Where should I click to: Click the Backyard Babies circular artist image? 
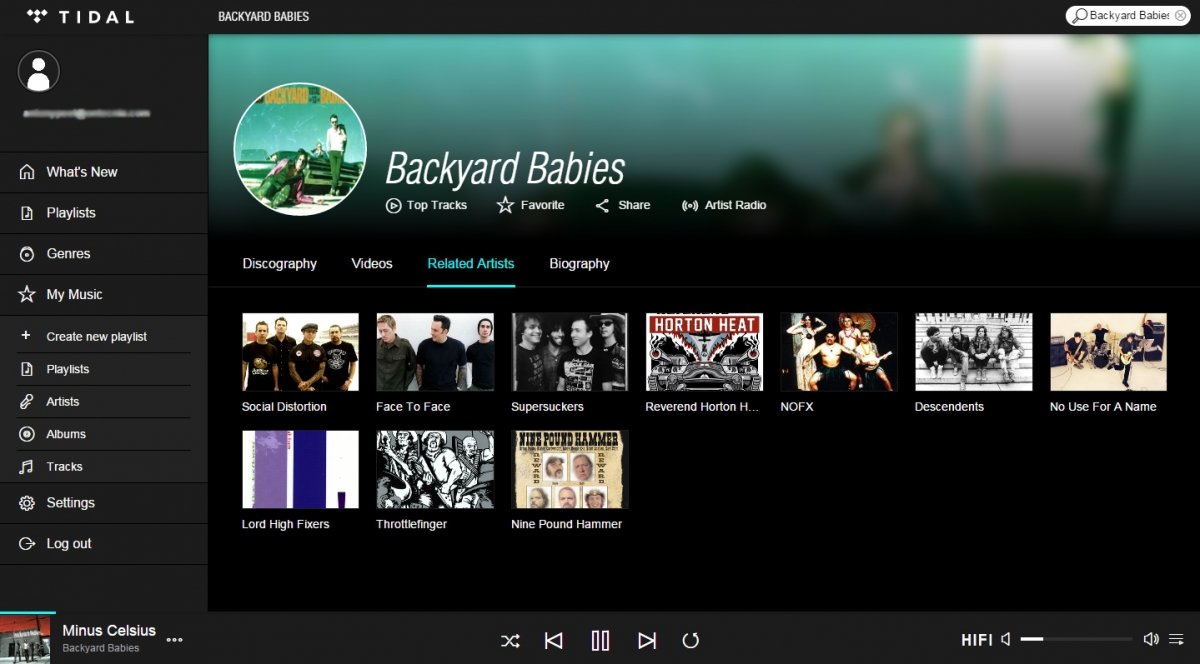pyautogui.click(x=300, y=149)
